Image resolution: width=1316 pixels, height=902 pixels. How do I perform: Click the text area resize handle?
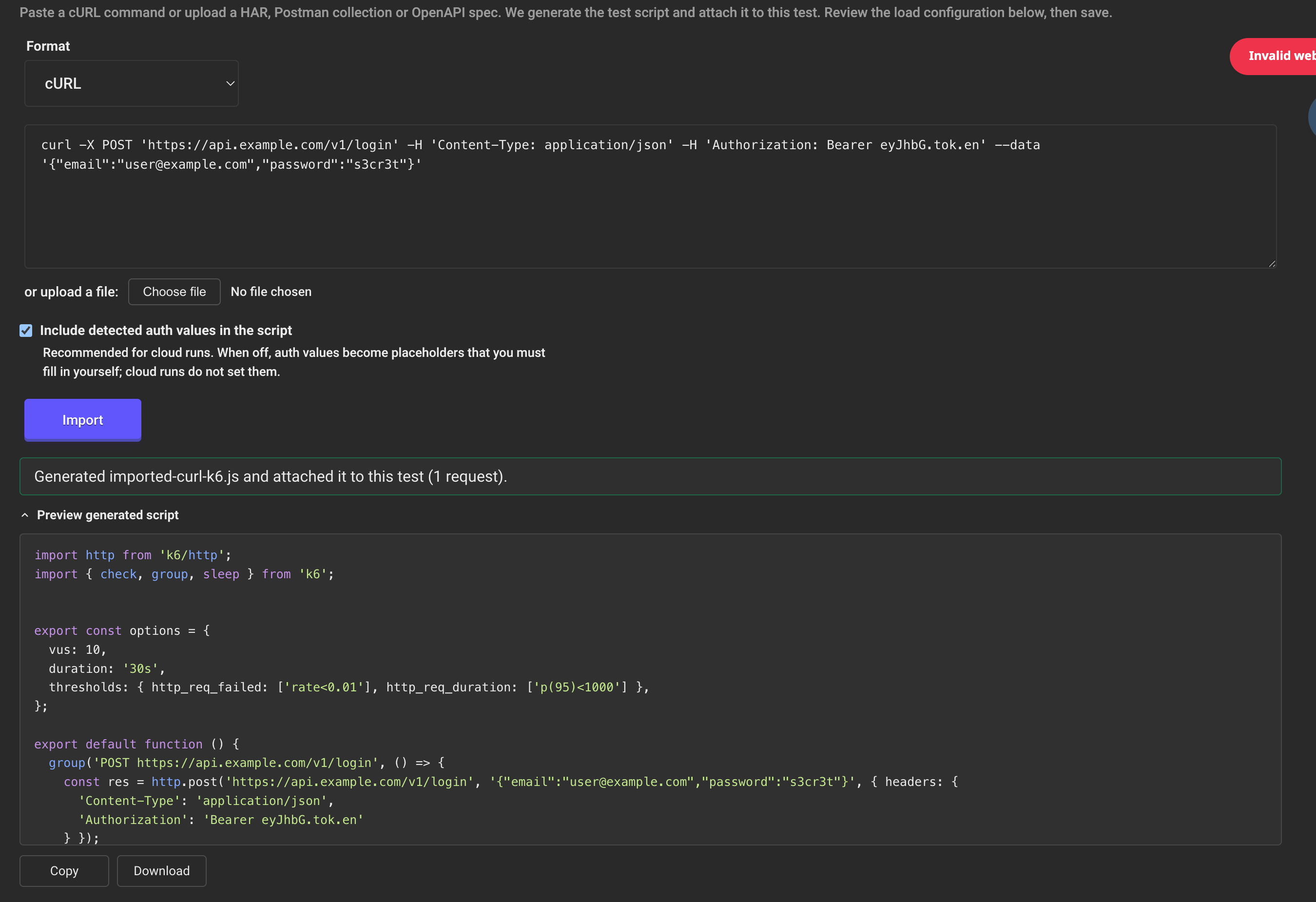coord(1272,263)
